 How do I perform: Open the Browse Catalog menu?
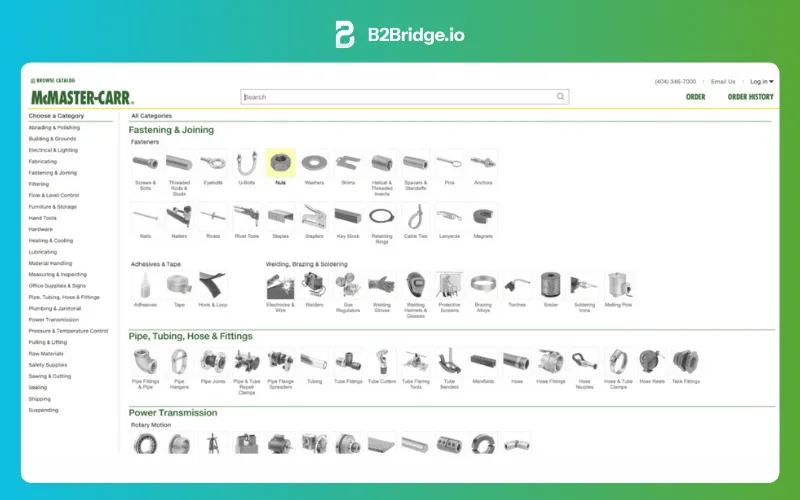[x=53, y=81]
